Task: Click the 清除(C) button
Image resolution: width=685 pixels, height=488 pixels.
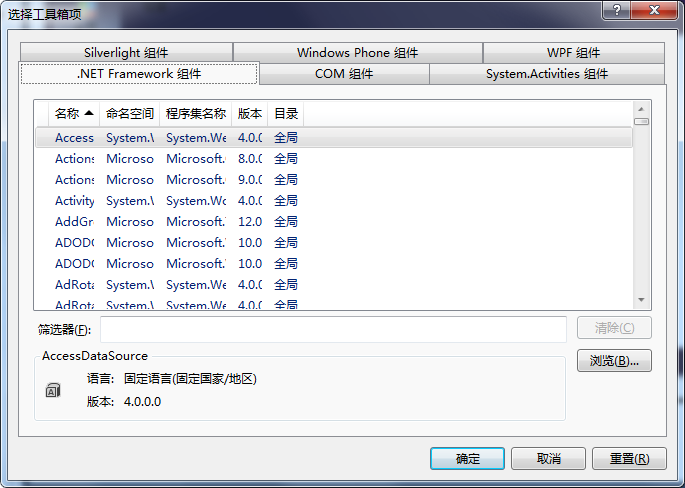Action: 614,328
